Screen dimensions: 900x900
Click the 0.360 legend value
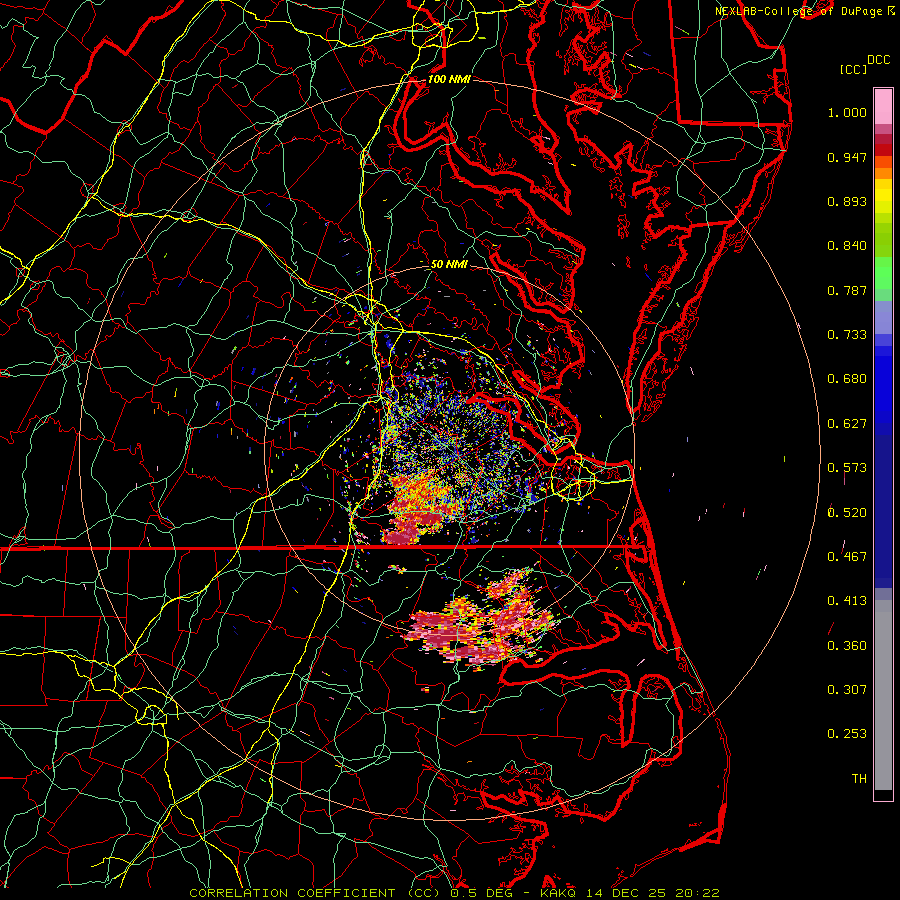coord(847,646)
